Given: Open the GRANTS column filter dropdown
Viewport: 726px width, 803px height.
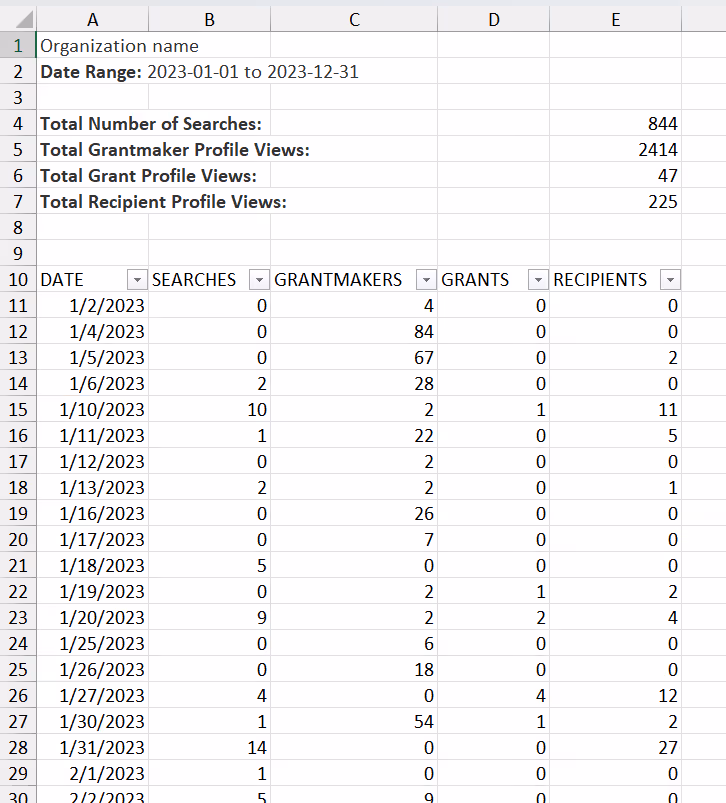Looking at the screenshot, I should pos(538,280).
